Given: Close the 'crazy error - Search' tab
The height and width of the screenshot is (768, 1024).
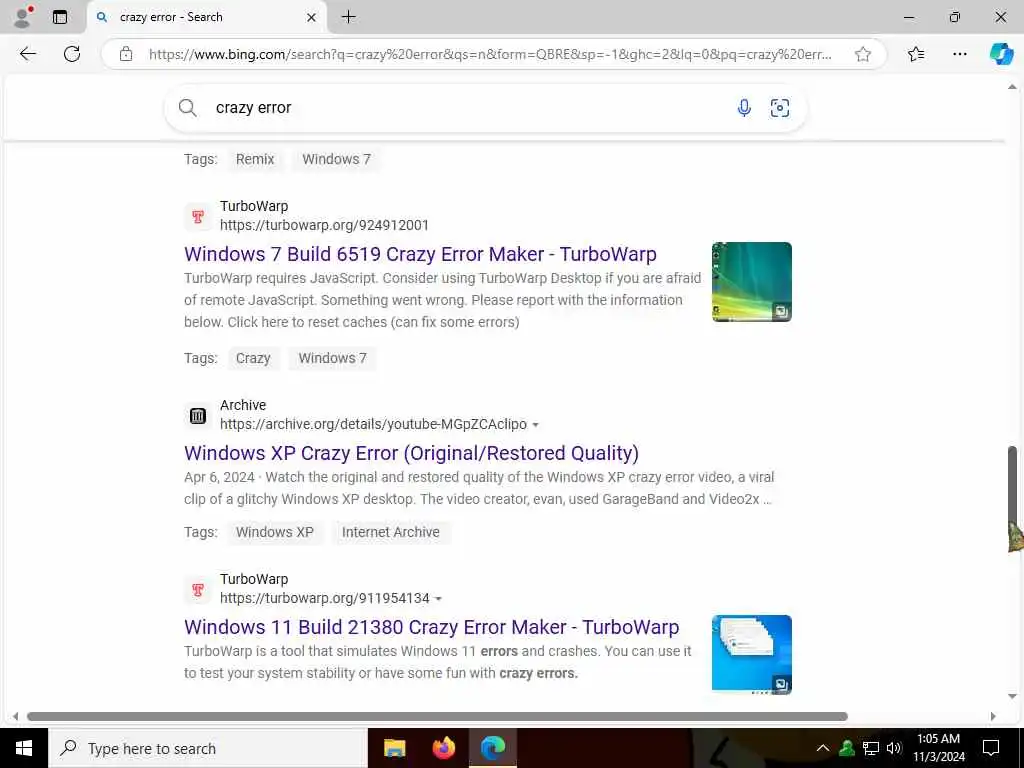Looking at the screenshot, I should (x=312, y=18).
